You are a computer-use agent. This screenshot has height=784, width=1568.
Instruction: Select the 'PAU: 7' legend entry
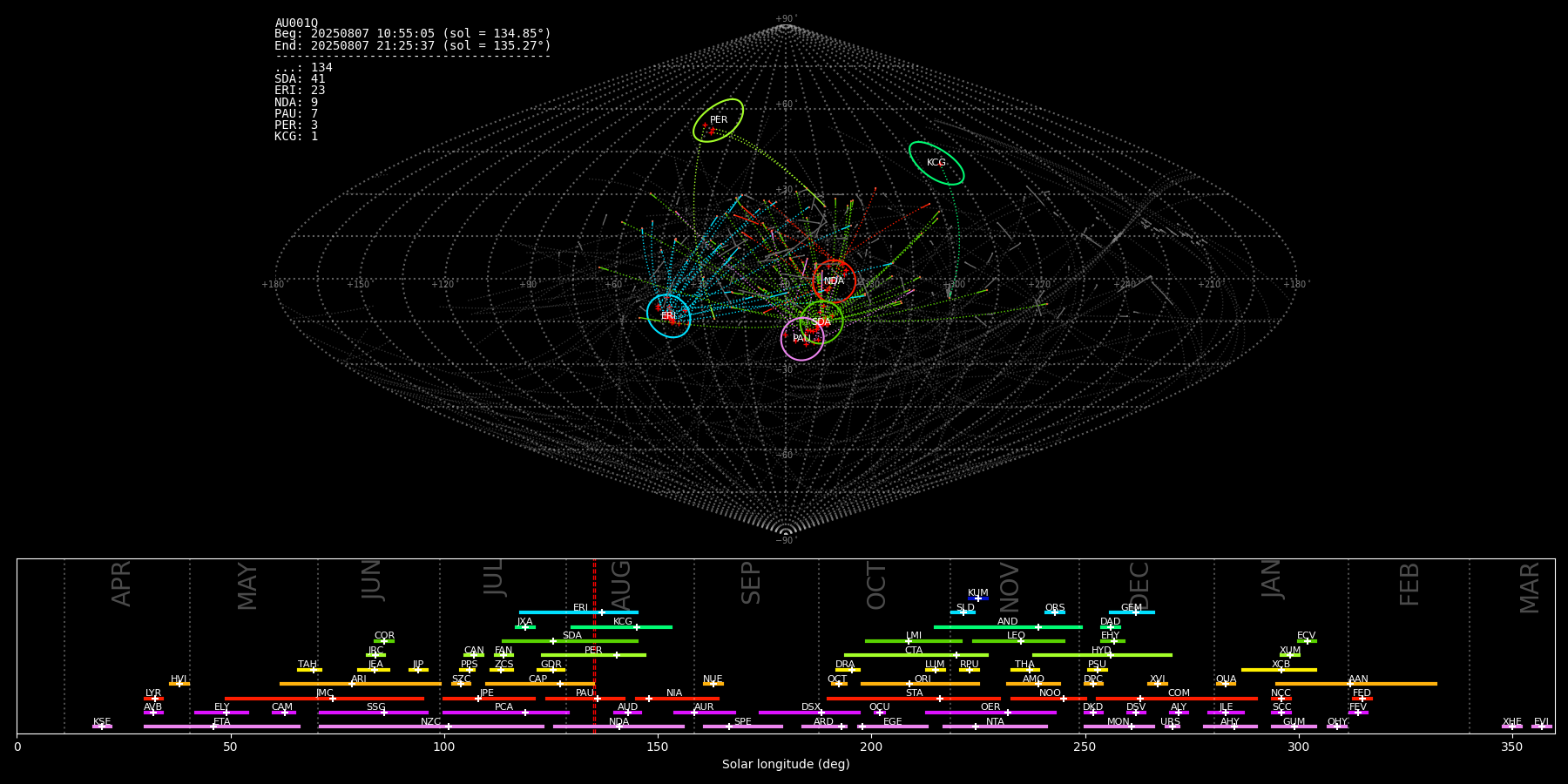click(296, 113)
